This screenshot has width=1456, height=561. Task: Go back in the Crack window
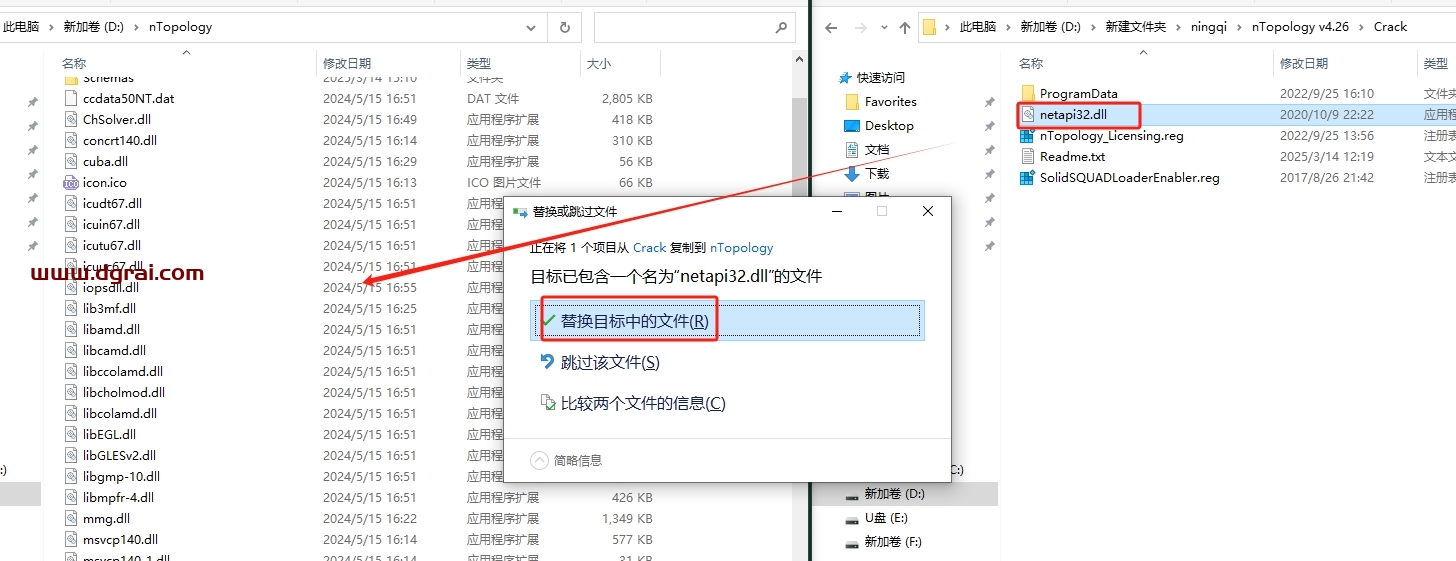[x=831, y=27]
